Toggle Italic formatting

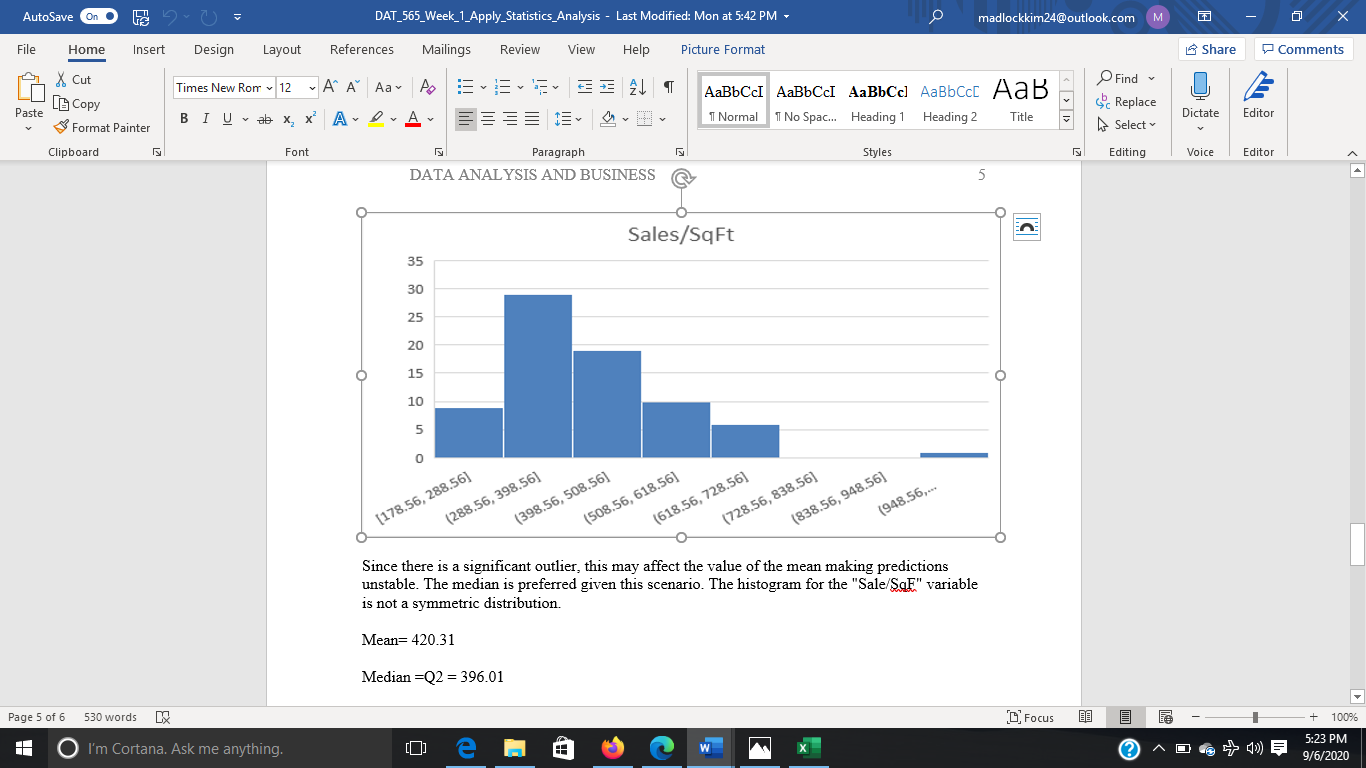click(206, 119)
